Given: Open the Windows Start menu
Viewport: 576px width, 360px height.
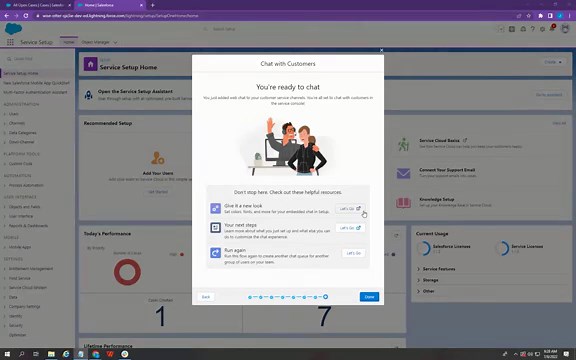Looking at the screenshot, I should 7,354.
